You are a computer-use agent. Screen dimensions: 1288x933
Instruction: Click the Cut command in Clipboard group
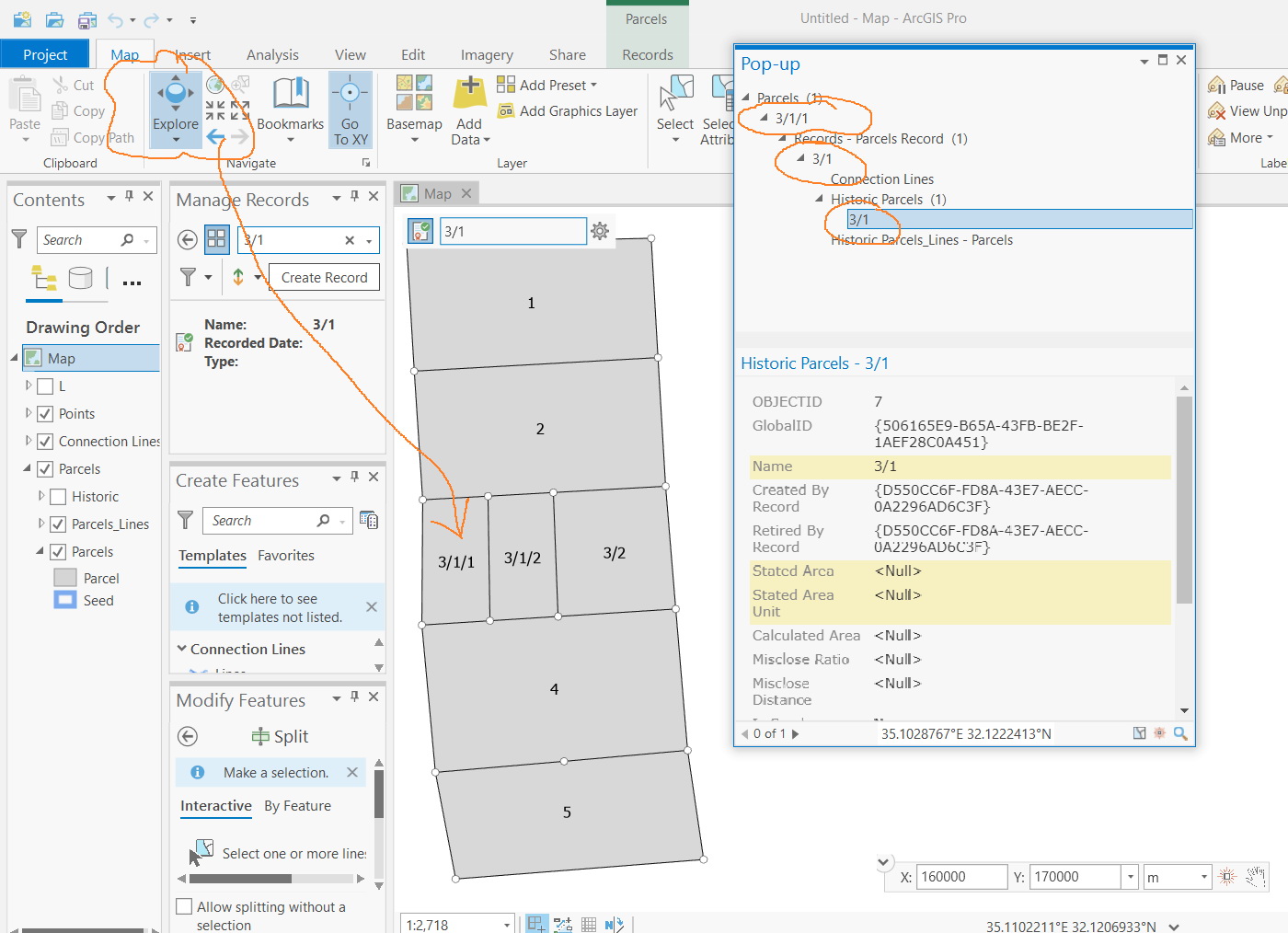[x=73, y=86]
